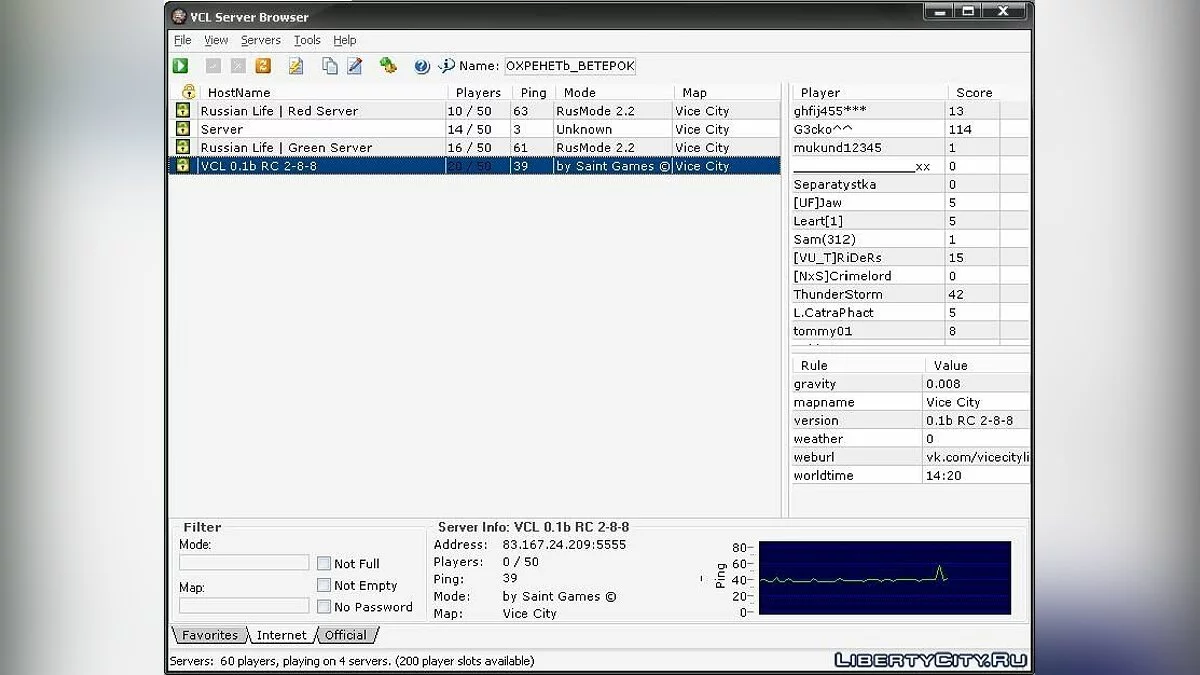Screen dimensions: 1200x675
Task: Switch to the Favorites tab
Action: point(210,635)
